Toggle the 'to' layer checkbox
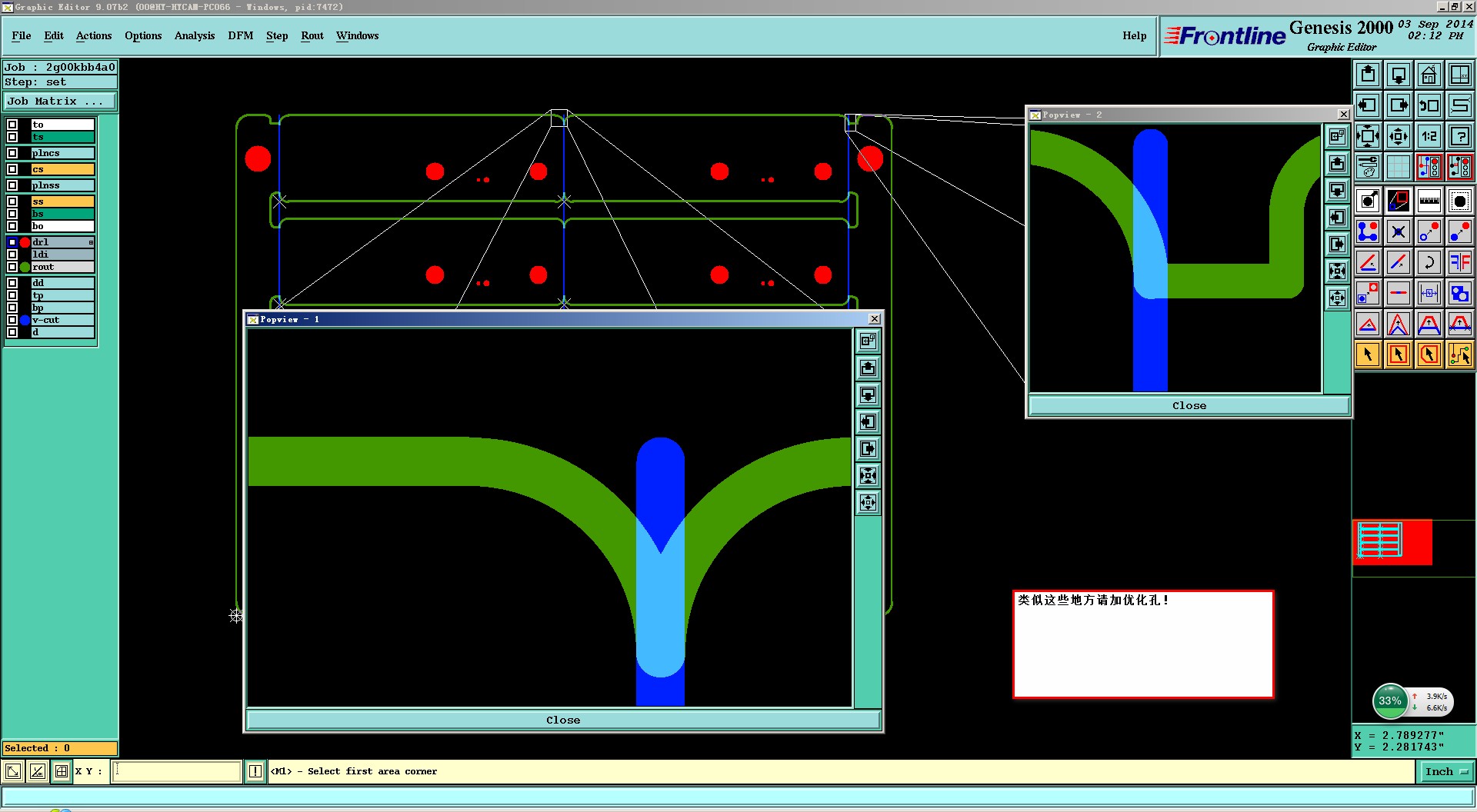This screenshot has height=812, width=1477. [12, 125]
